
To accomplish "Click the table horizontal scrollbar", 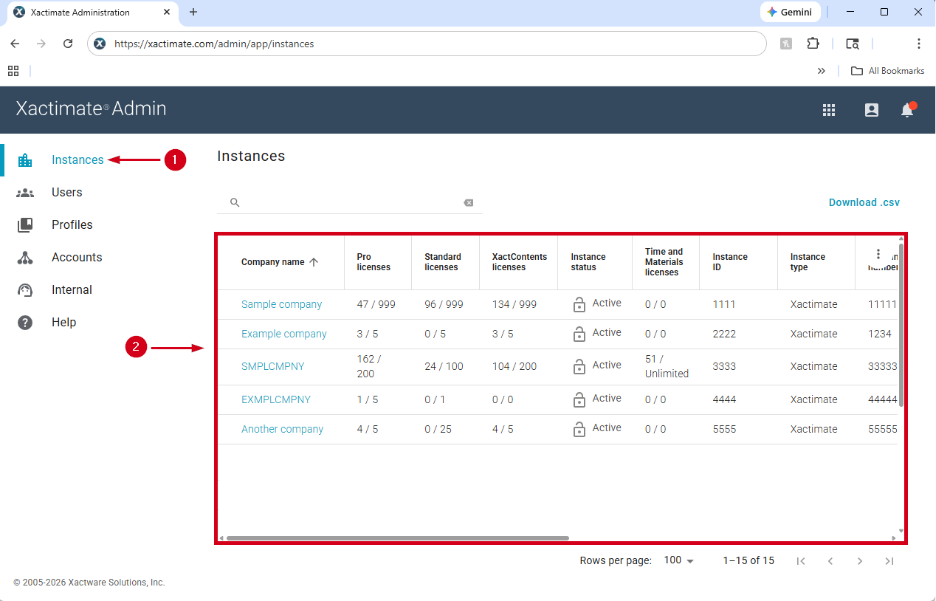I will tap(398, 538).
